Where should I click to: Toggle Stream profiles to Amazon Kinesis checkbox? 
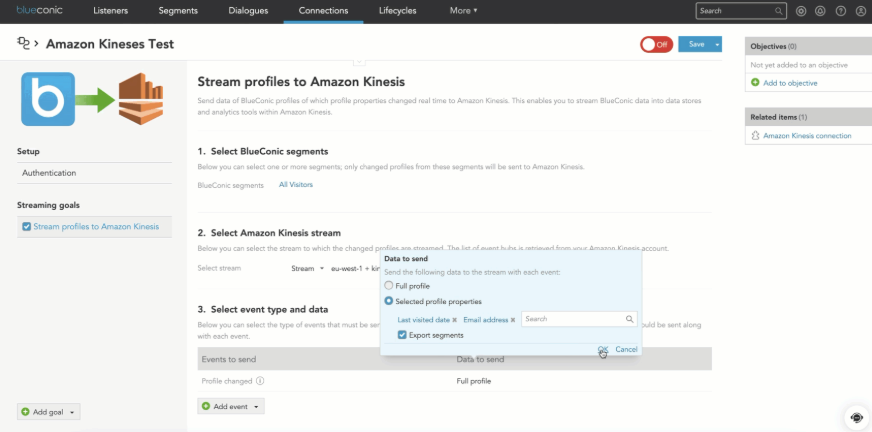[x=26, y=227]
